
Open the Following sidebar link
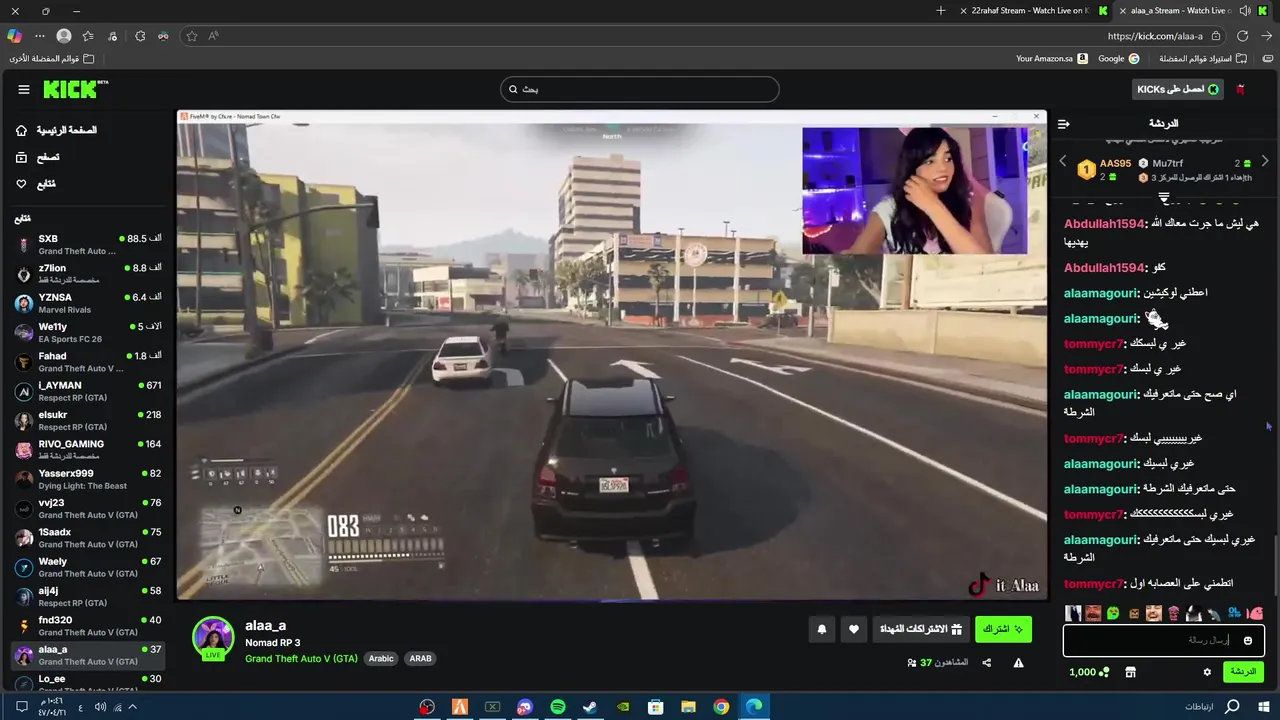click(x=35, y=184)
